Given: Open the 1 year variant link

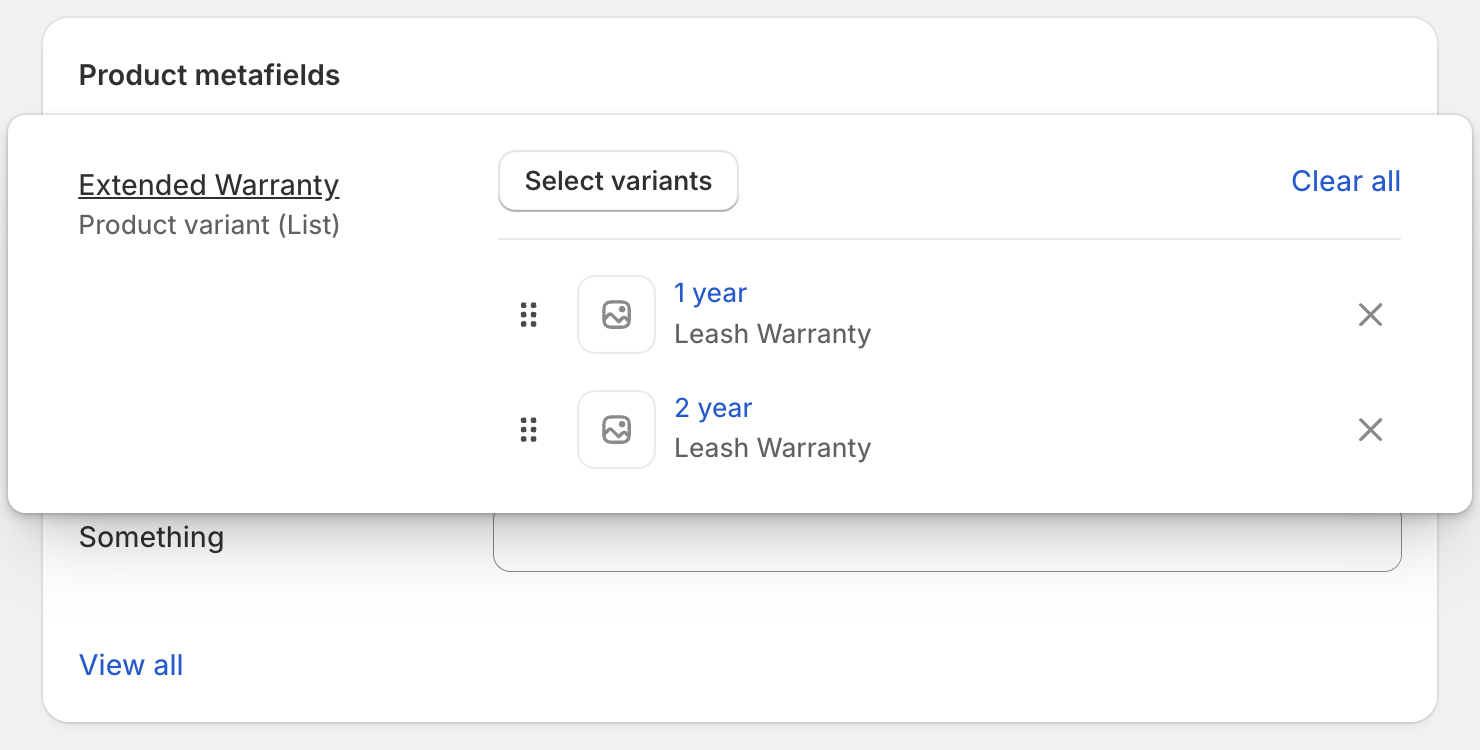Looking at the screenshot, I should pyautogui.click(x=710, y=293).
